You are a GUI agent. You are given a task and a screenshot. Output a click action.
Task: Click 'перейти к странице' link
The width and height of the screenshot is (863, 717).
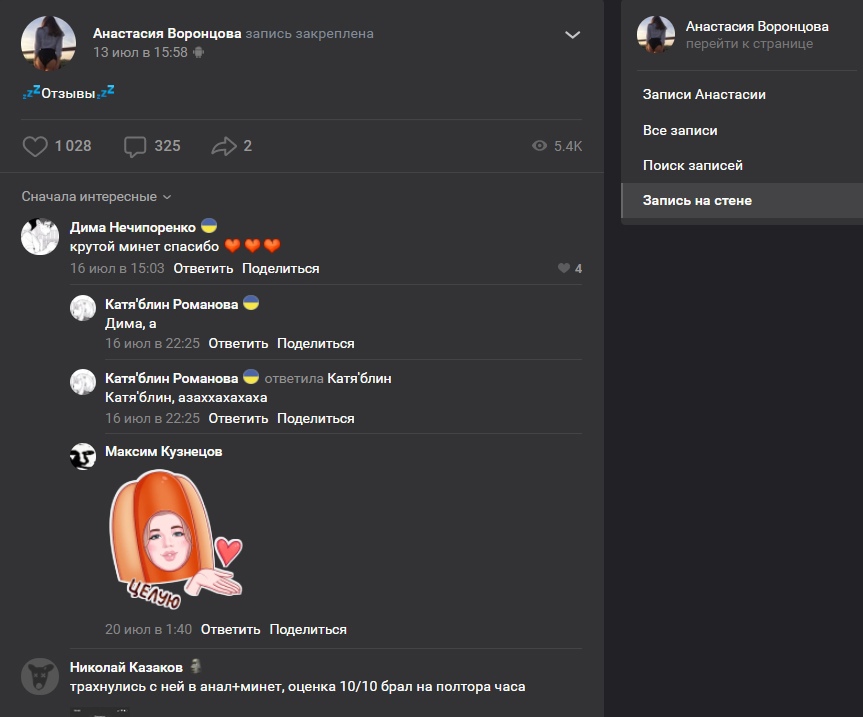749,44
